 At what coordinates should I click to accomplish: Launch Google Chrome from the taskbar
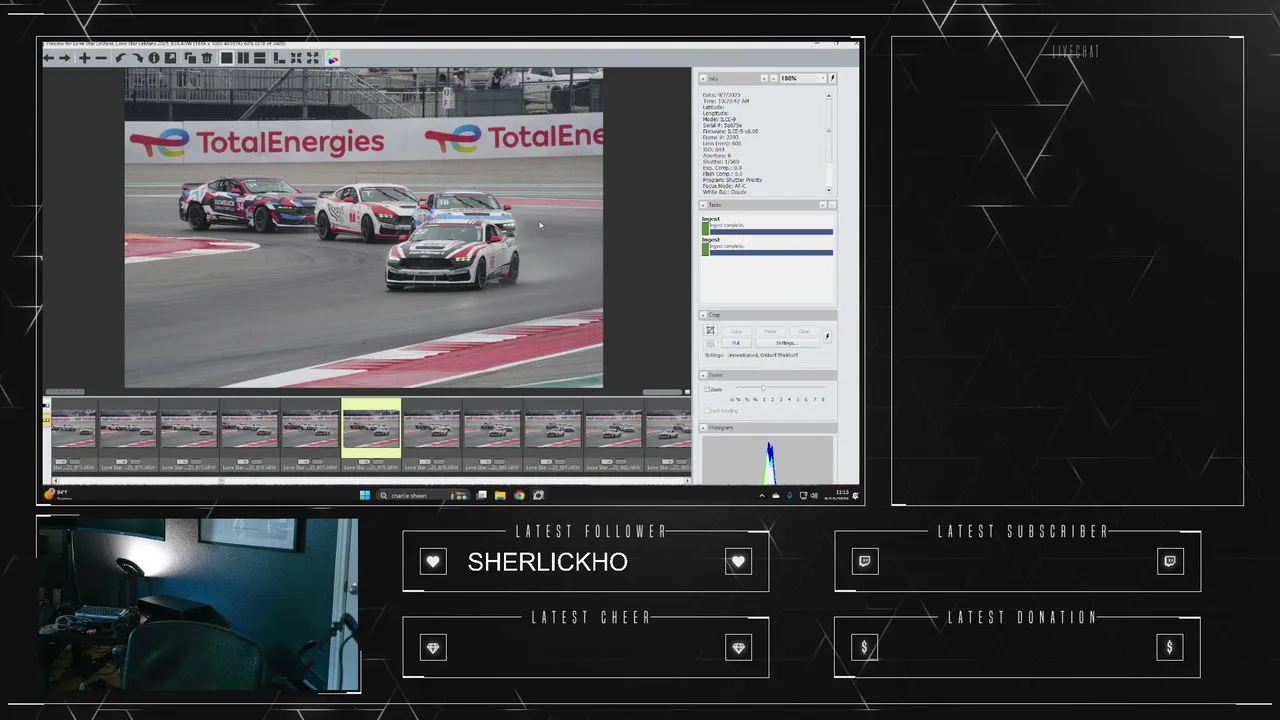pyautogui.click(x=519, y=495)
